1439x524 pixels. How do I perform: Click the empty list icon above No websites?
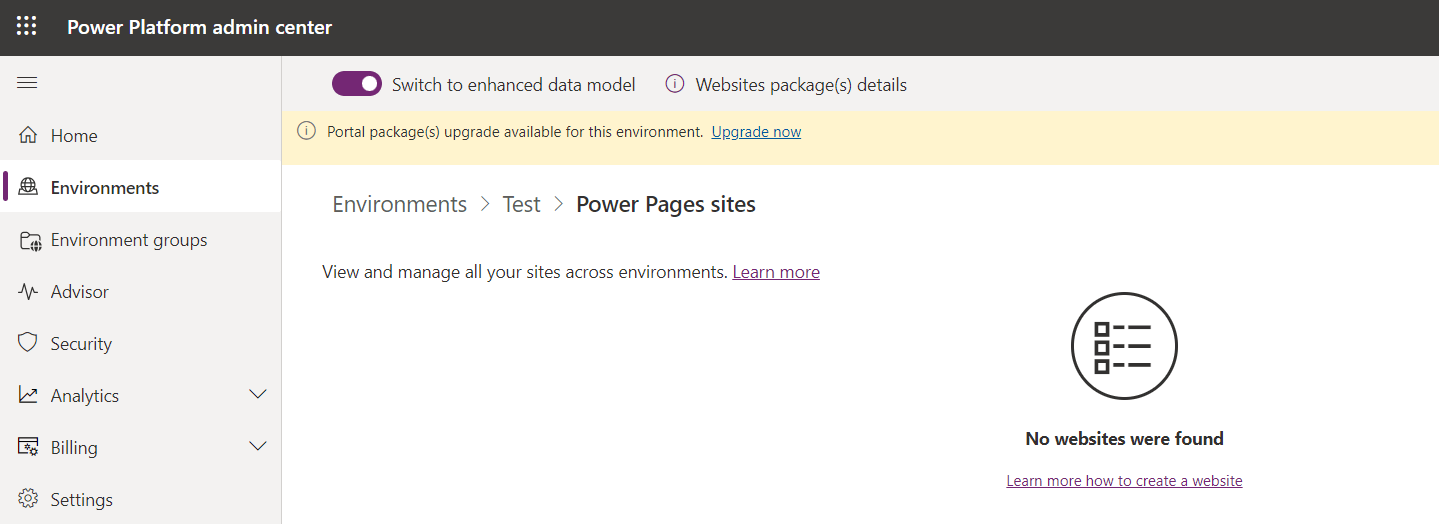point(1124,346)
